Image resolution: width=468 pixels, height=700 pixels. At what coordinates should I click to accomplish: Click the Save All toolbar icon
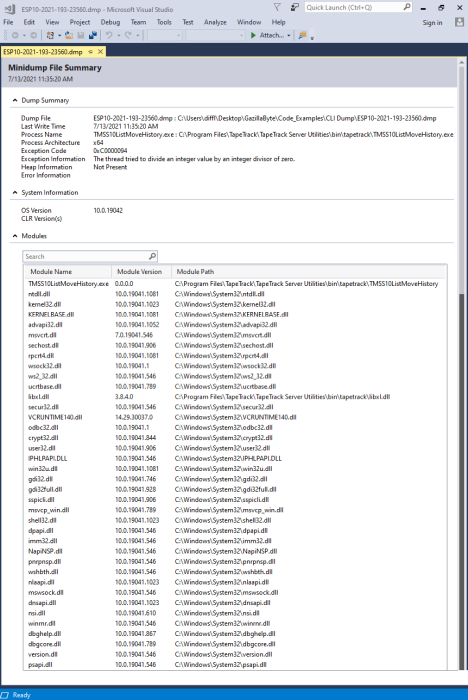tap(93, 35)
